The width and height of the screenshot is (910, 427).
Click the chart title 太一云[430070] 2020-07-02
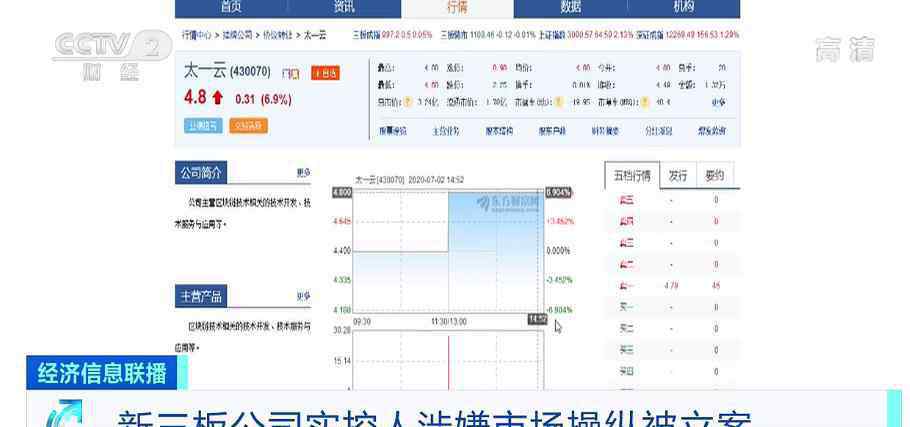pyautogui.click(x=410, y=180)
